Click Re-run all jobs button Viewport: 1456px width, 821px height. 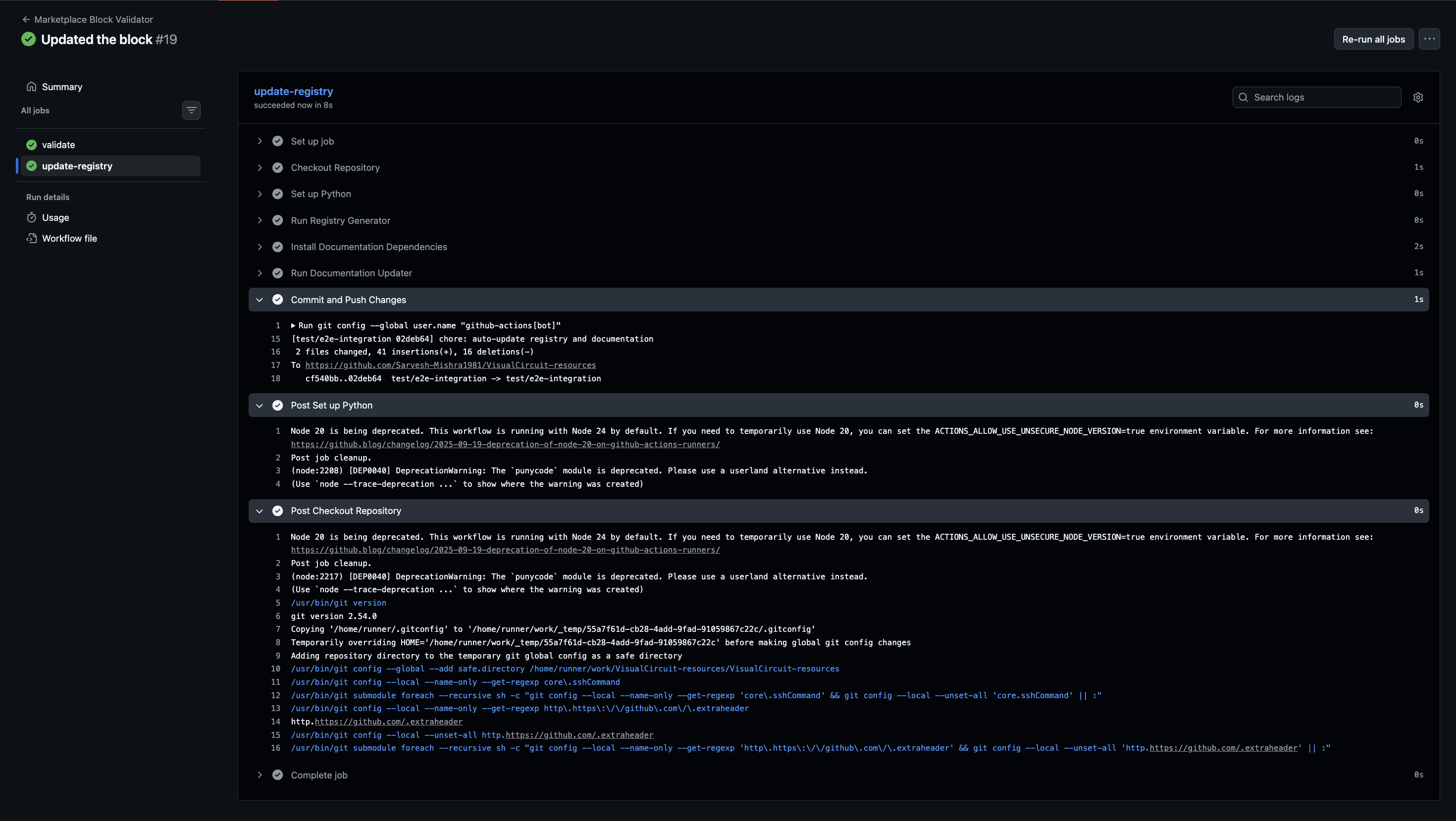click(1373, 39)
